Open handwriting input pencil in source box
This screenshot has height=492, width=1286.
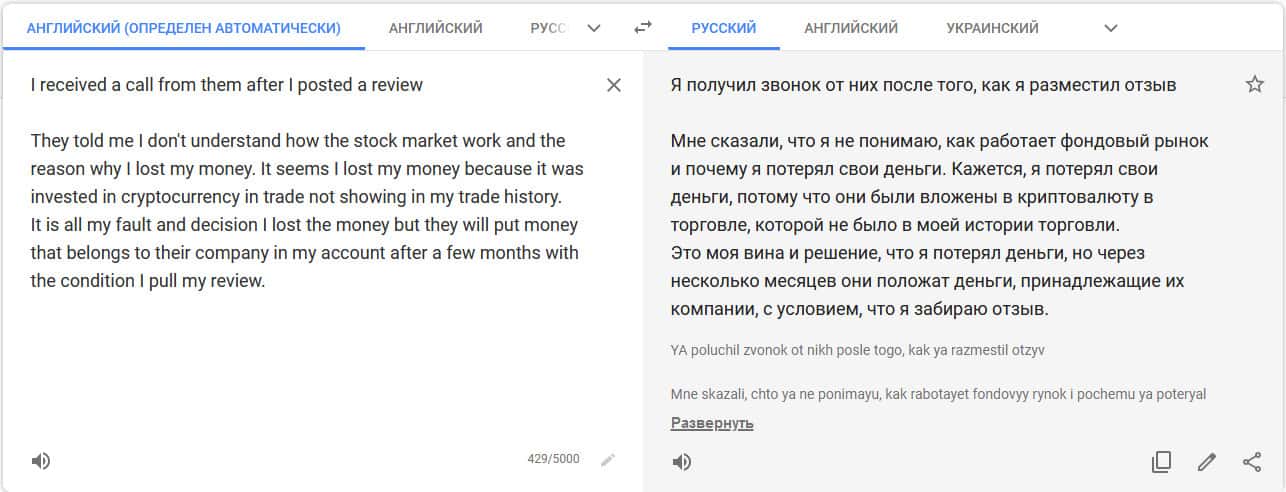pyautogui.click(x=608, y=460)
